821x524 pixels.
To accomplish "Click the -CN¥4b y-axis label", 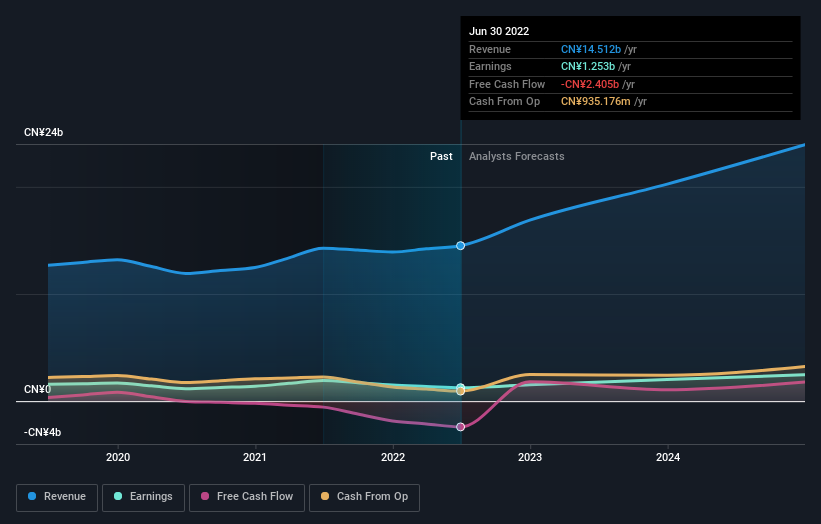I will (x=42, y=432).
